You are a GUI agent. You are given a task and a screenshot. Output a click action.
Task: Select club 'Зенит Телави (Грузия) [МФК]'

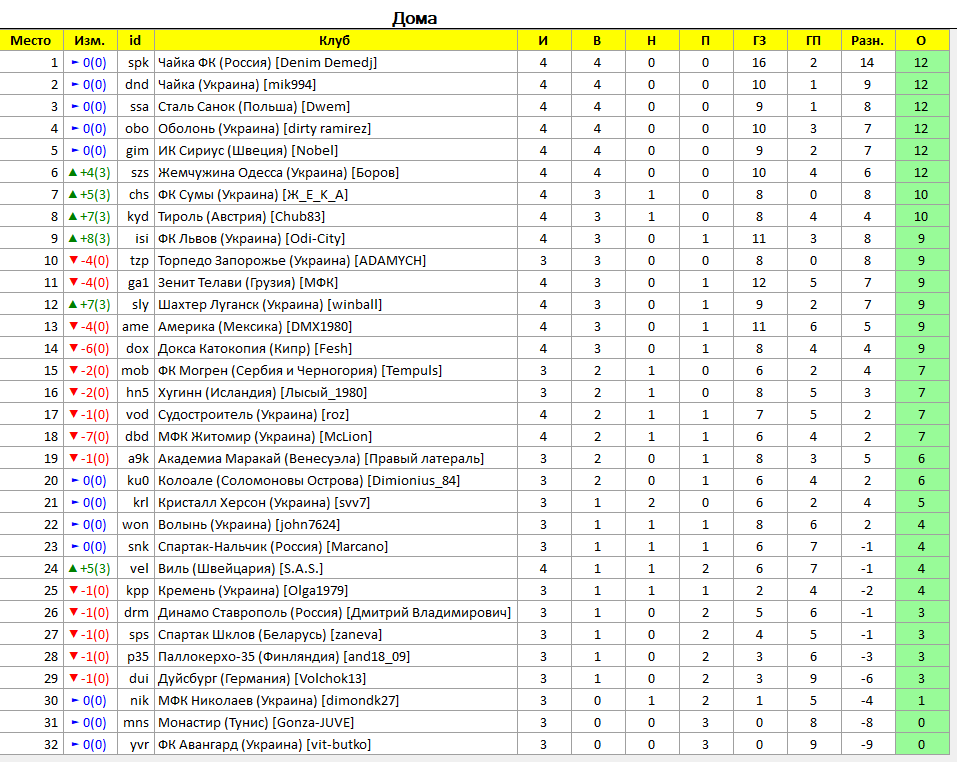tap(248, 282)
